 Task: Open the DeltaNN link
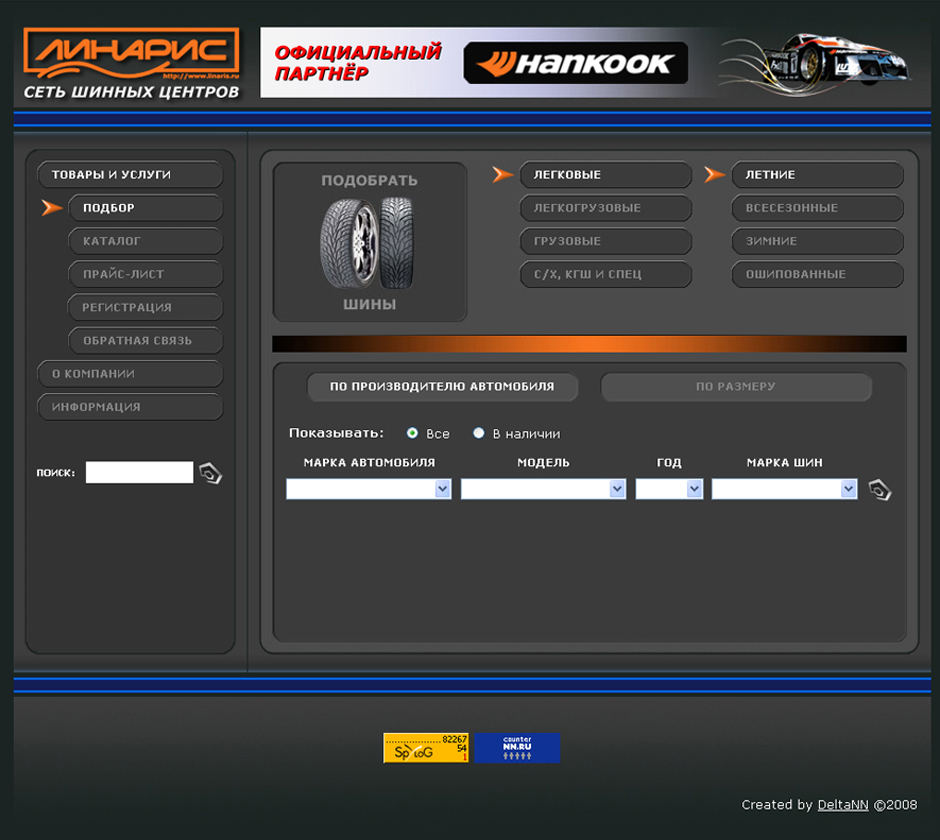click(843, 805)
